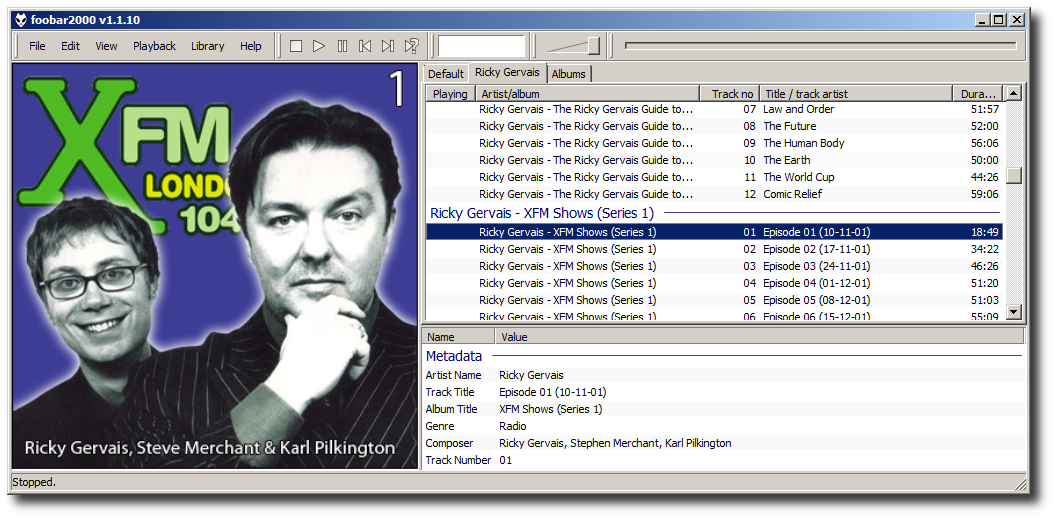Select Episode 02 (17-11-01) row

[x=715, y=249]
